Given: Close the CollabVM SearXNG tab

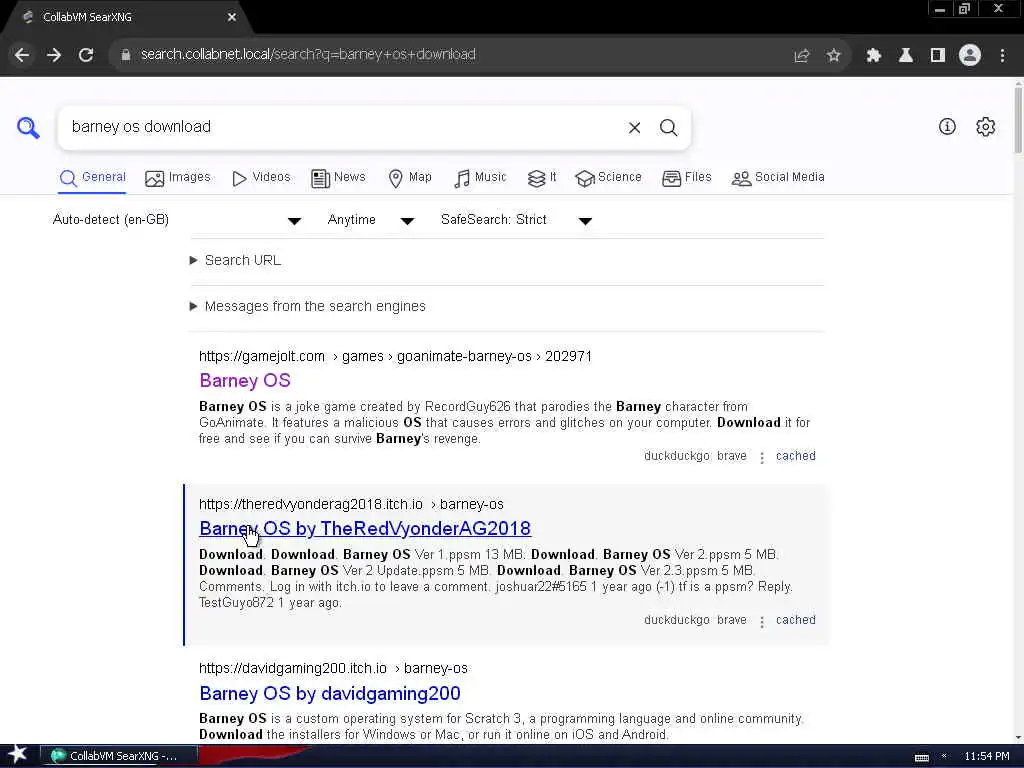Looking at the screenshot, I should pos(232,18).
